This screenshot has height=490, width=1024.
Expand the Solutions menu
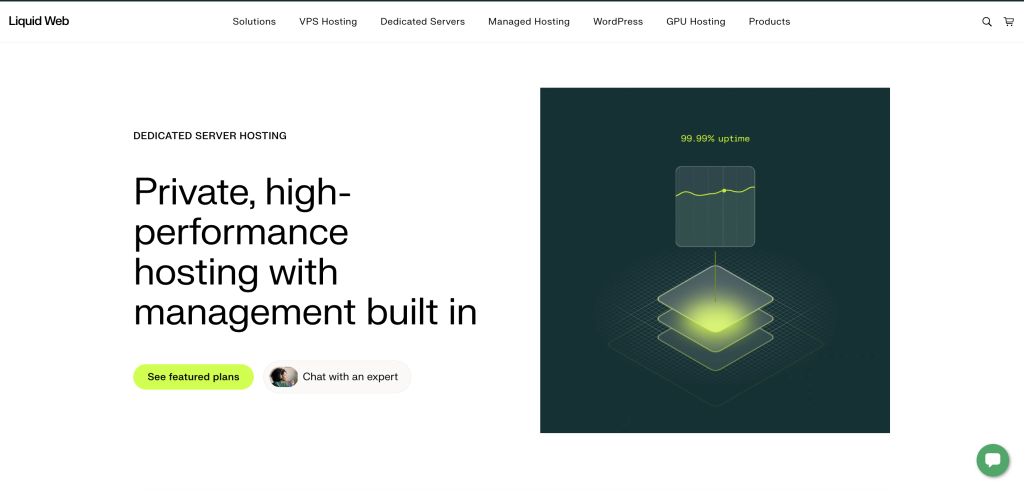(x=254, y=22)
